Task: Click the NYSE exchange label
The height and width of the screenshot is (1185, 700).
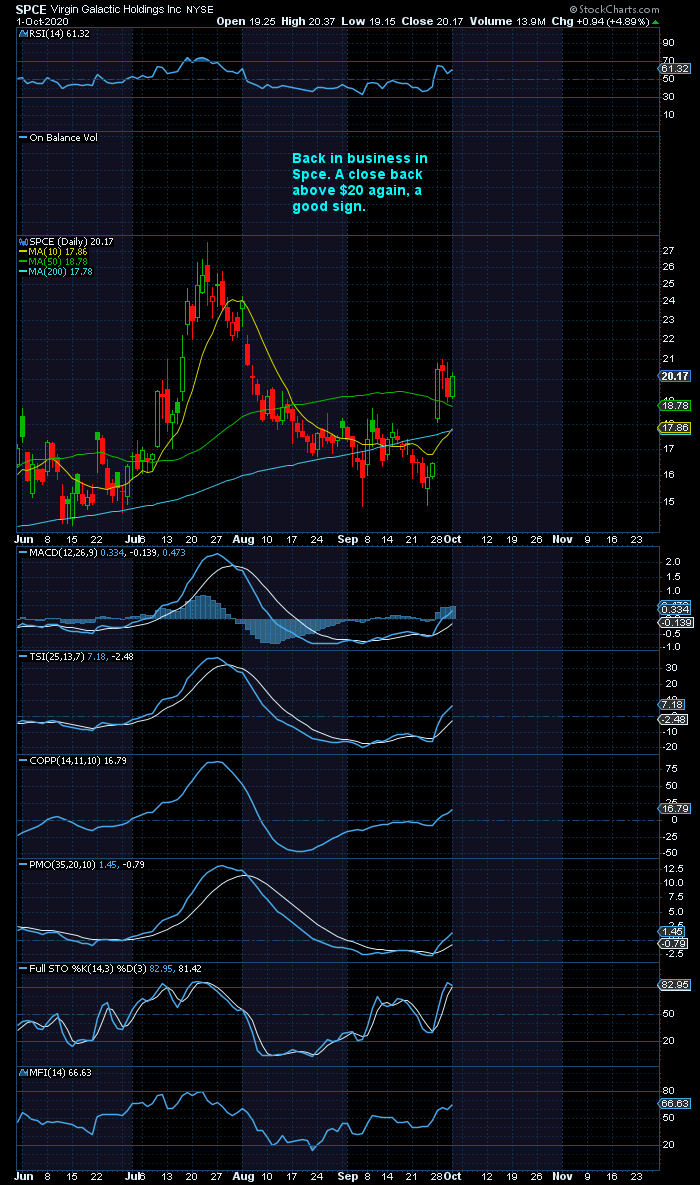Action: click(200, 11)
